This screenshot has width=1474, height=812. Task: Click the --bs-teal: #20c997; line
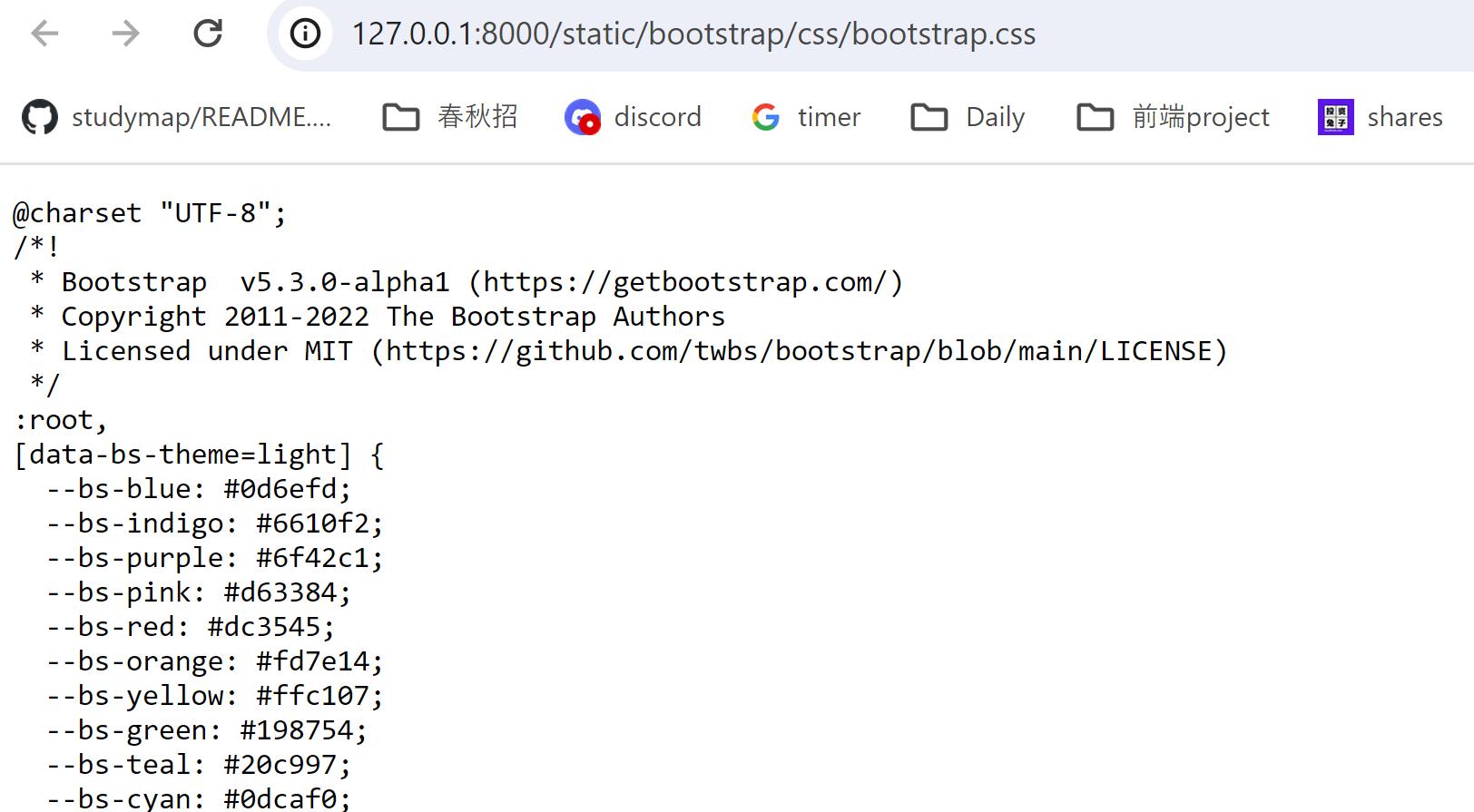(199, 765)
